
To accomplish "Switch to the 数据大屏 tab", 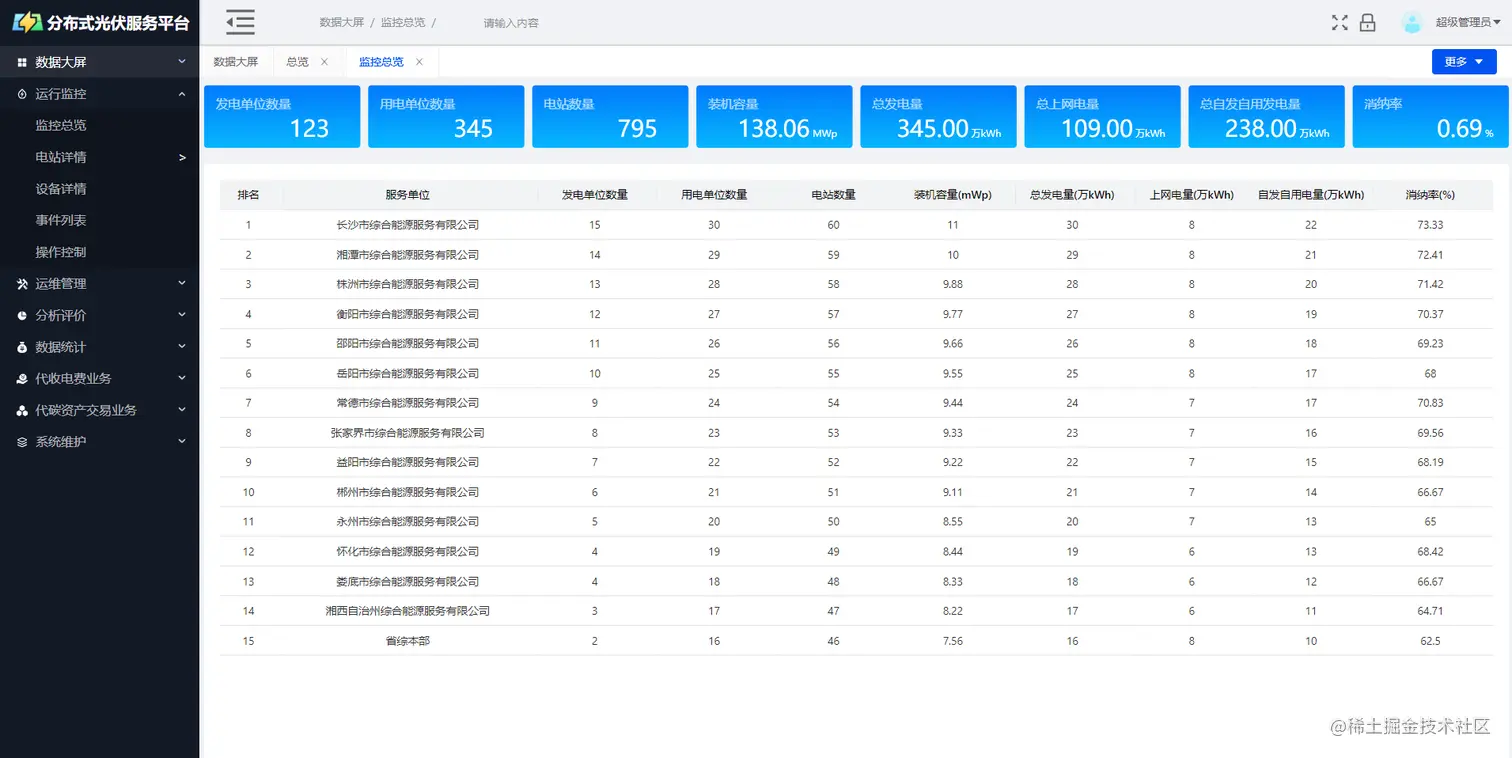I will pos(236,62).
